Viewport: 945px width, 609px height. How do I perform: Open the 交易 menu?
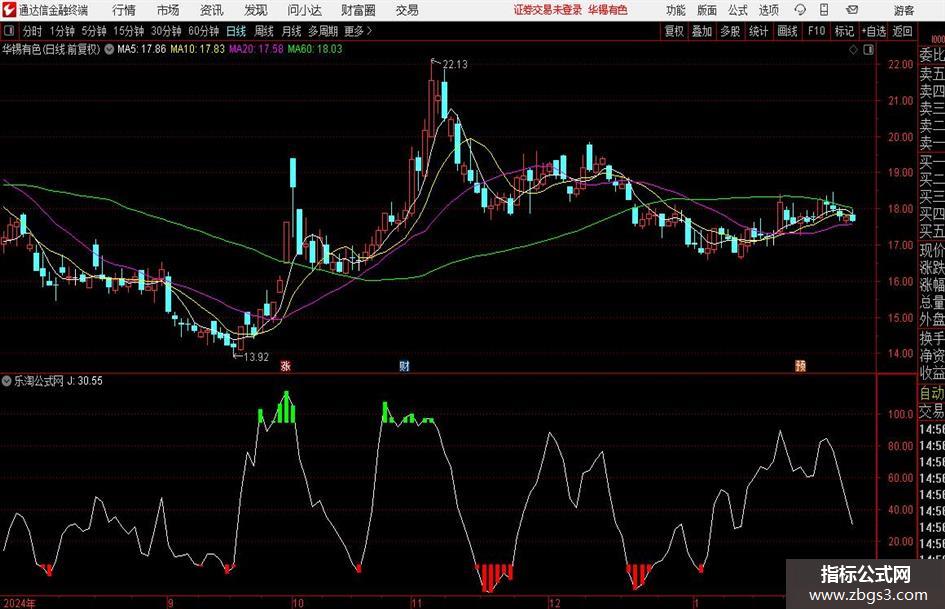407,10
